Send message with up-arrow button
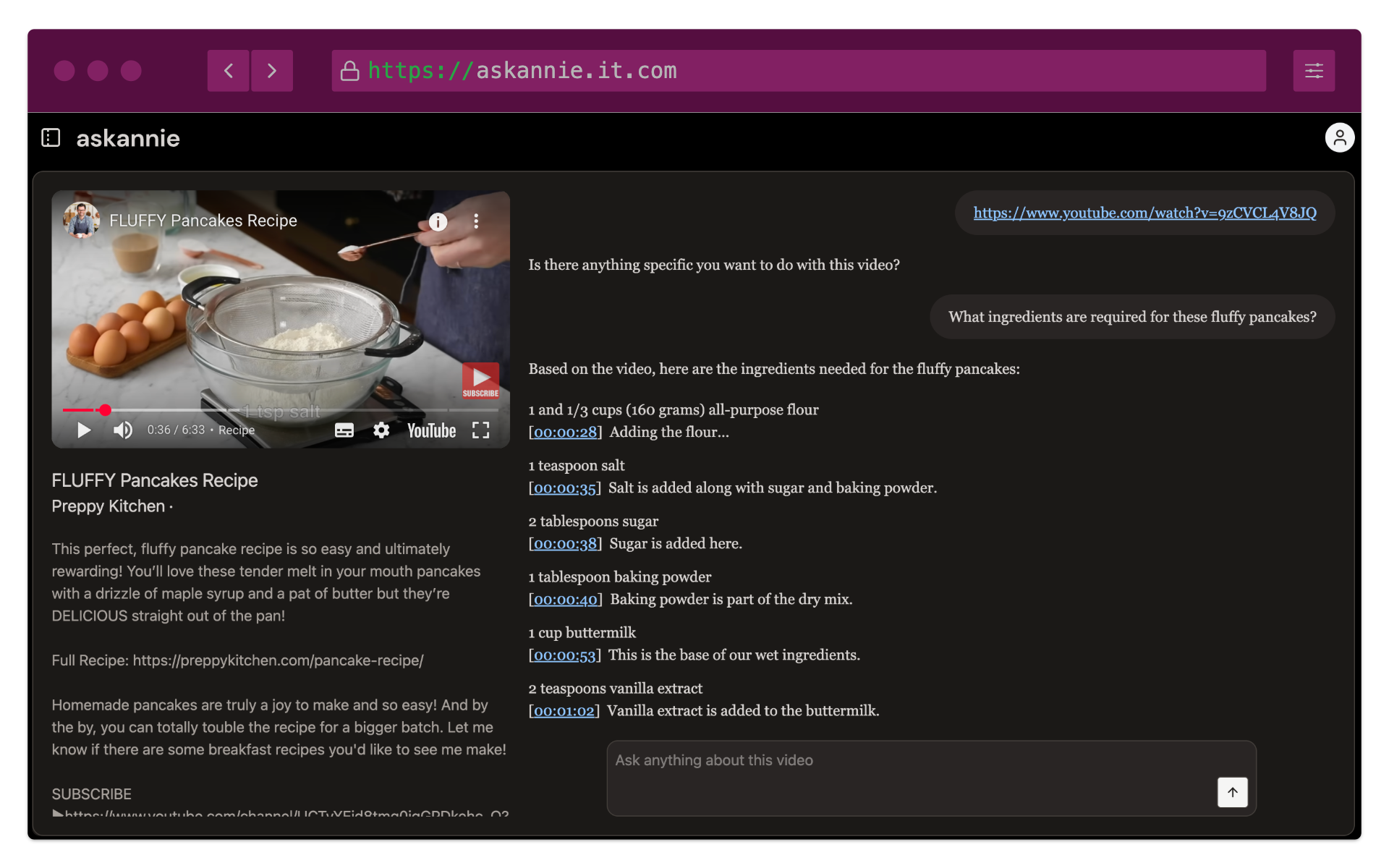This screenshot has height=868, width=1389. point(1232,792)
